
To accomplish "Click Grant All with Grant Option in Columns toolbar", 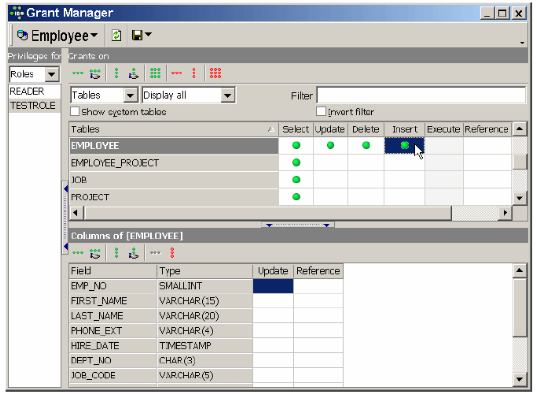I will tap(95, 254).
